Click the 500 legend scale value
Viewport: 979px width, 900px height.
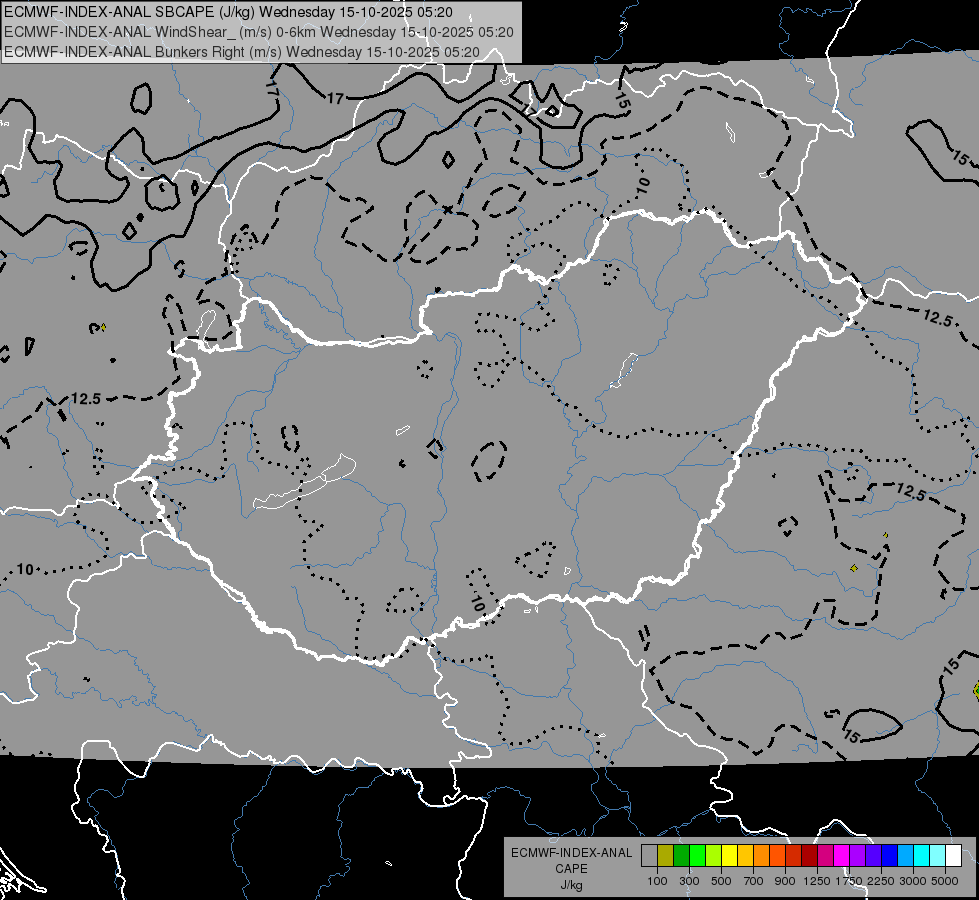tap(721, 881)
